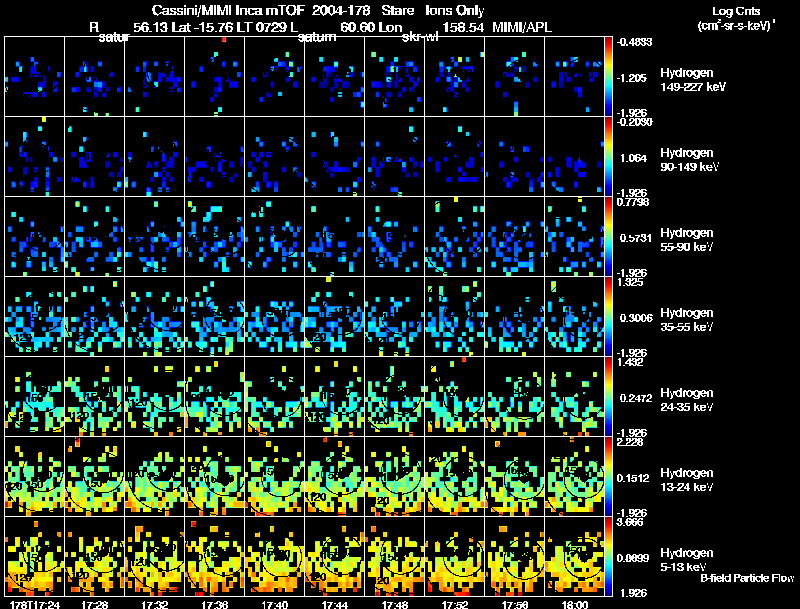Open the 13-24 keV image panel at 17:32
This screenshot has width=800, height=609.
click(x=155, y=476)
